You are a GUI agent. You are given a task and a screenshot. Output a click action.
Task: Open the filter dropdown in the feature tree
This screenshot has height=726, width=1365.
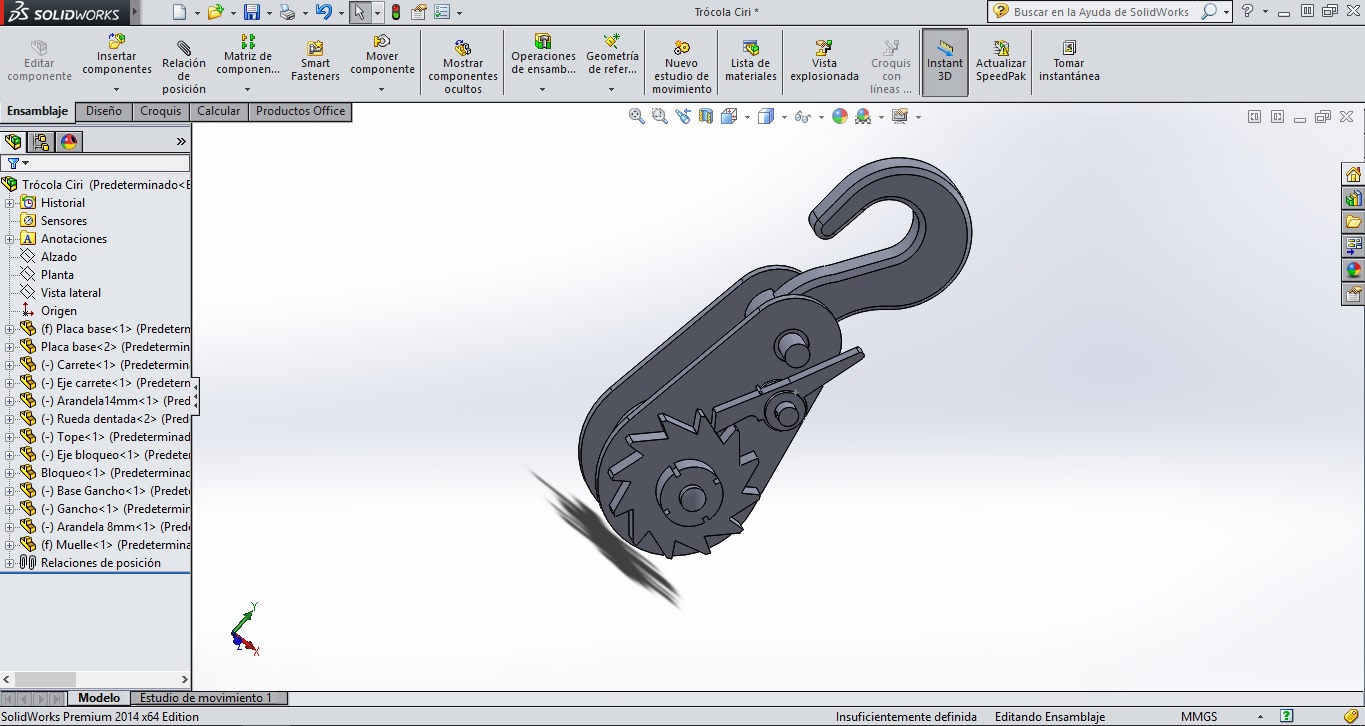(25, 163)
